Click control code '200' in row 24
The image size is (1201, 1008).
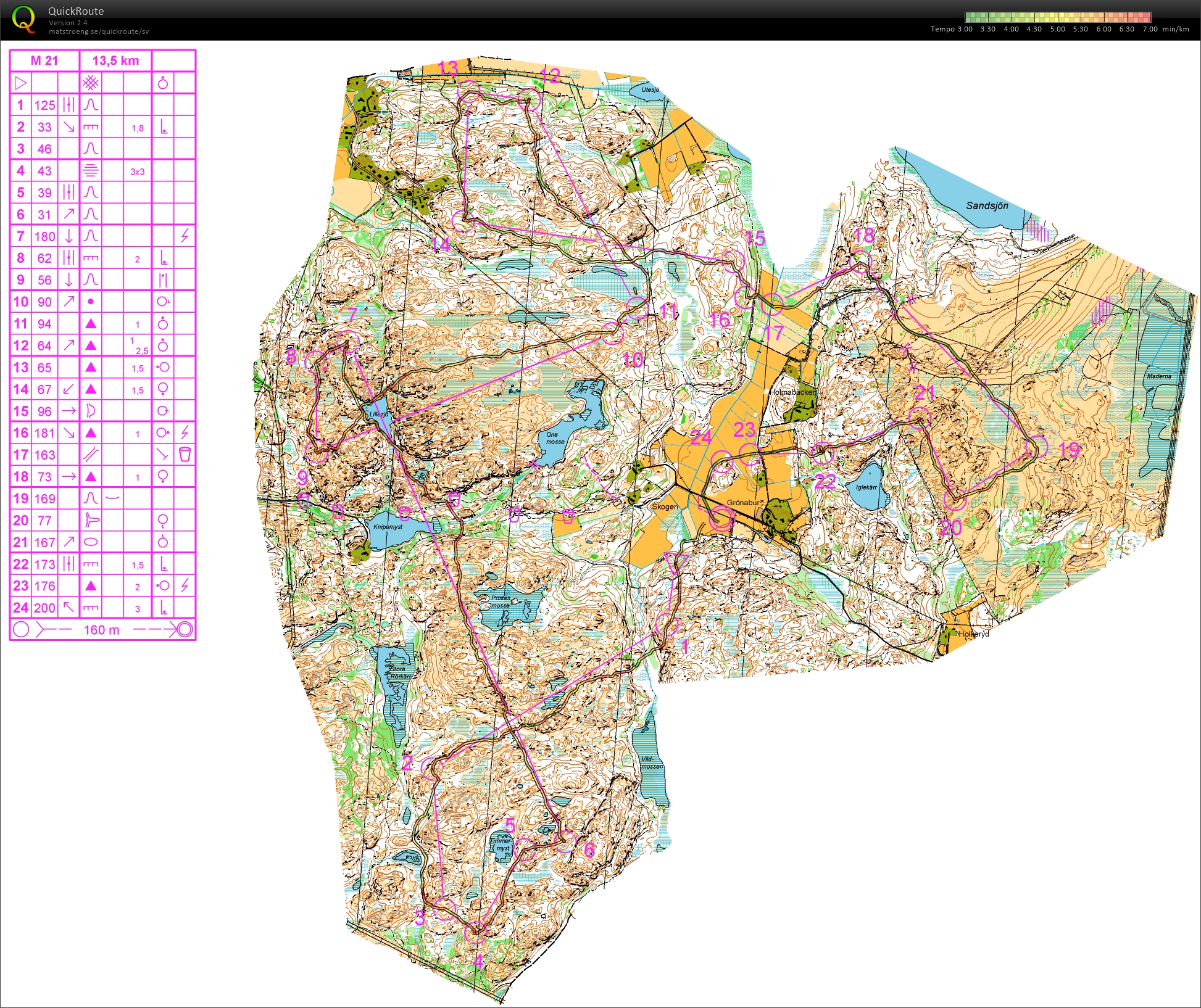click(x=44, y=608)
